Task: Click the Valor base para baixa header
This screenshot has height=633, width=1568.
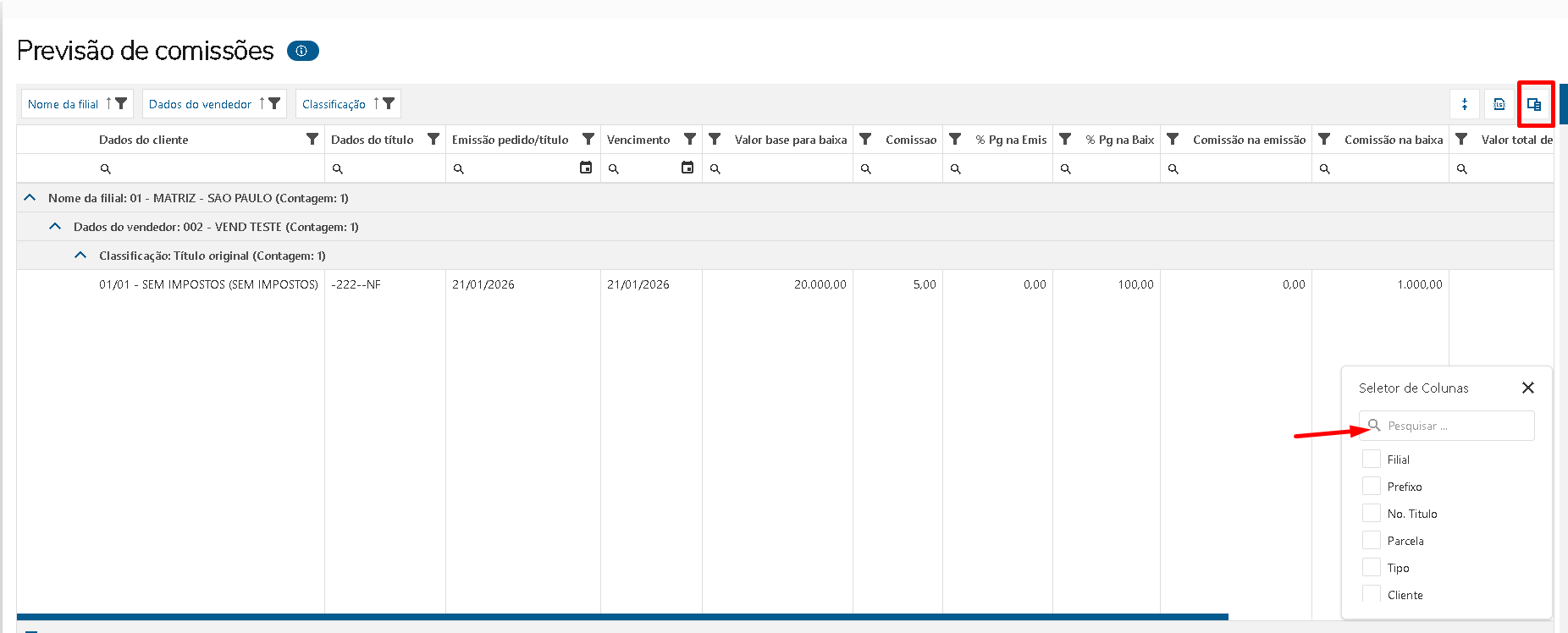Action: (790, 140)
